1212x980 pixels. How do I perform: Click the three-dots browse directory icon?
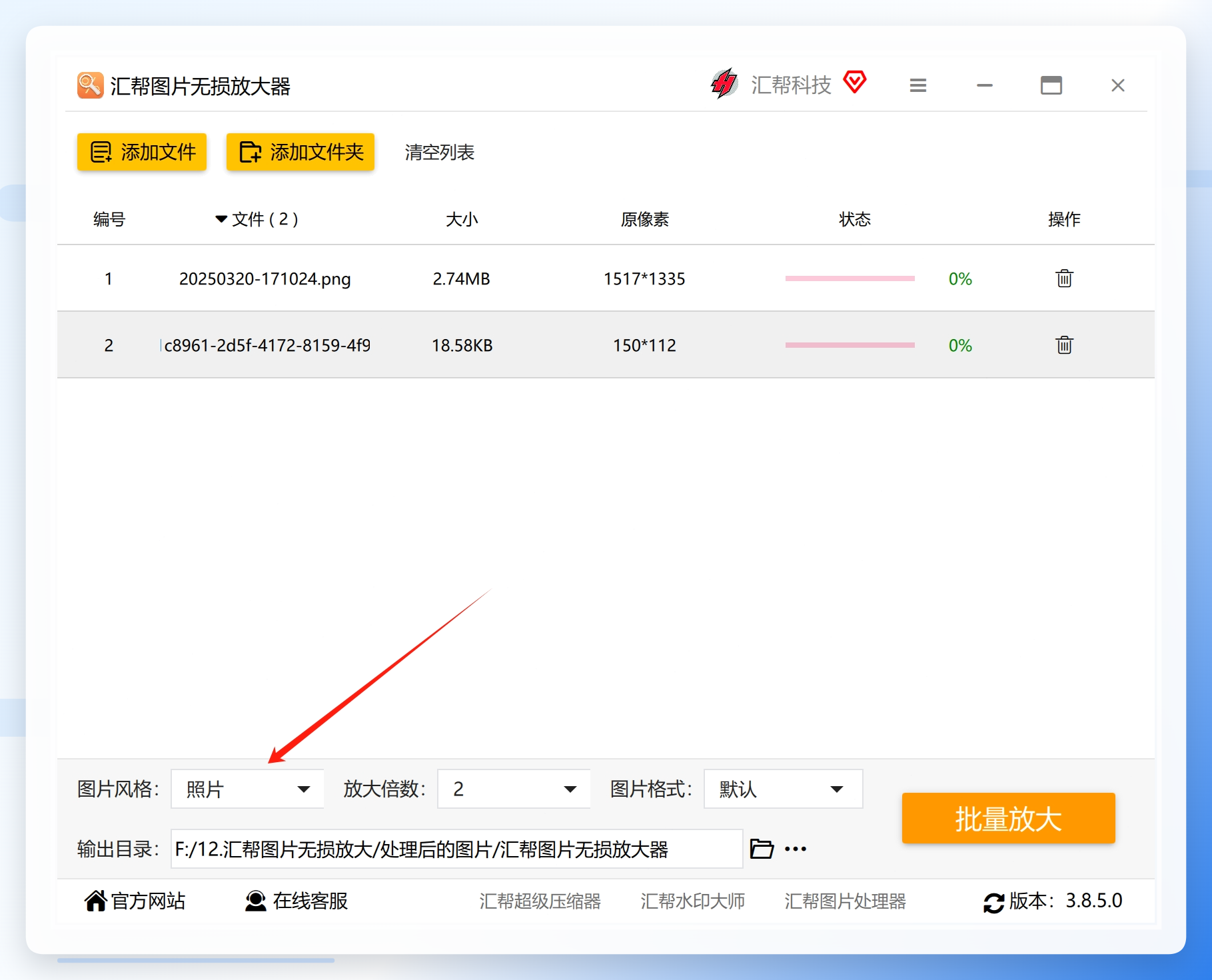click(796, 849)
